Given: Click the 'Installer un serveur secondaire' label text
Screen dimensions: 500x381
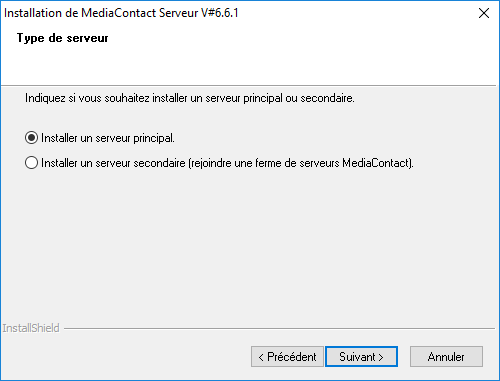Looking at the screenshot, I should 113,163.
